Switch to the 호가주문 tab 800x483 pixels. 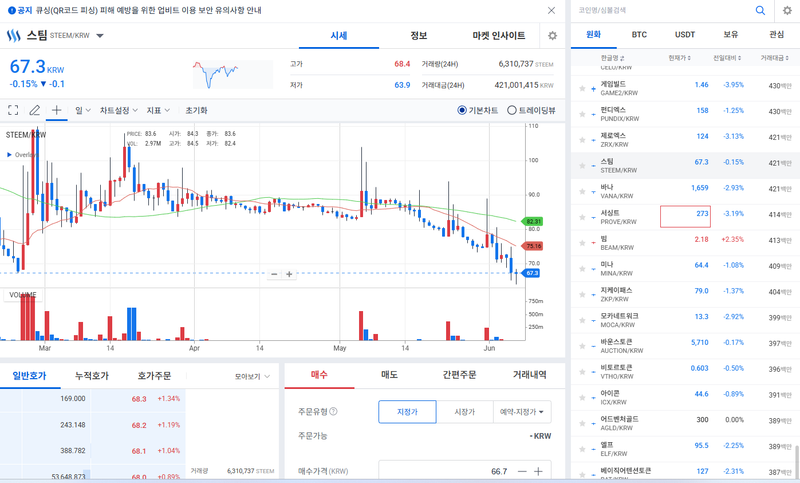[x=154, y=376]
